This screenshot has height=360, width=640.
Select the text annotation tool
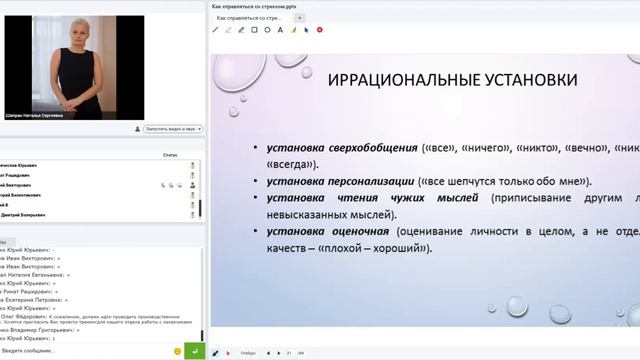(280, 30)
